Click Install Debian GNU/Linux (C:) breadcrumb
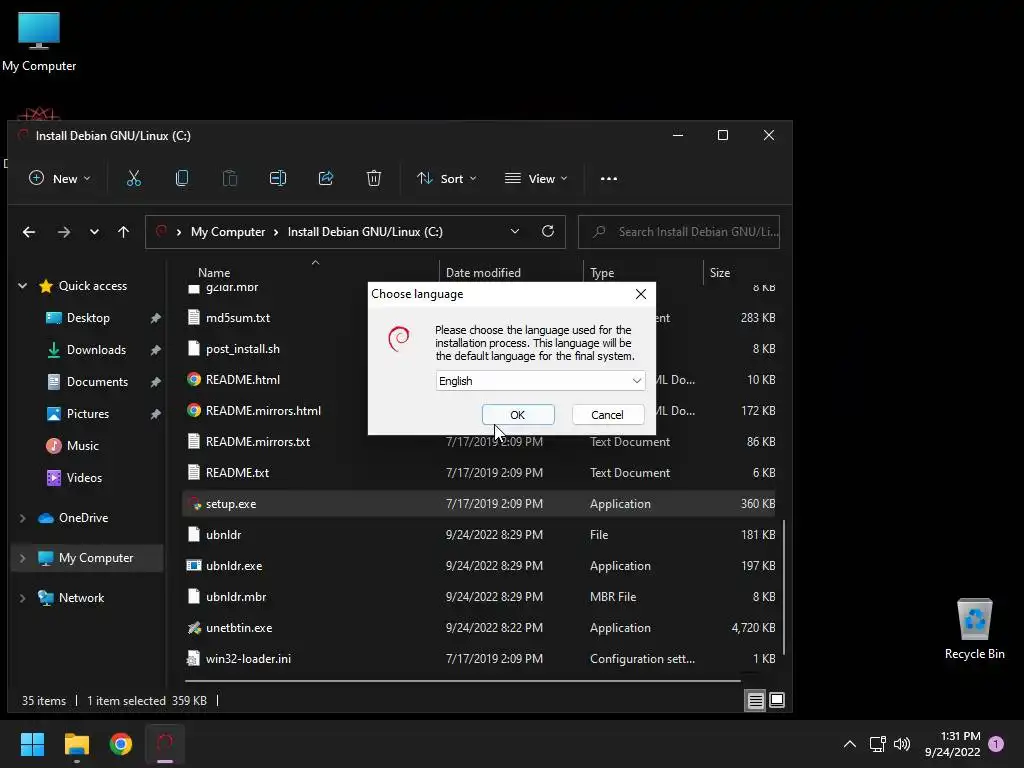1024x768 pixels. (365, 232)
